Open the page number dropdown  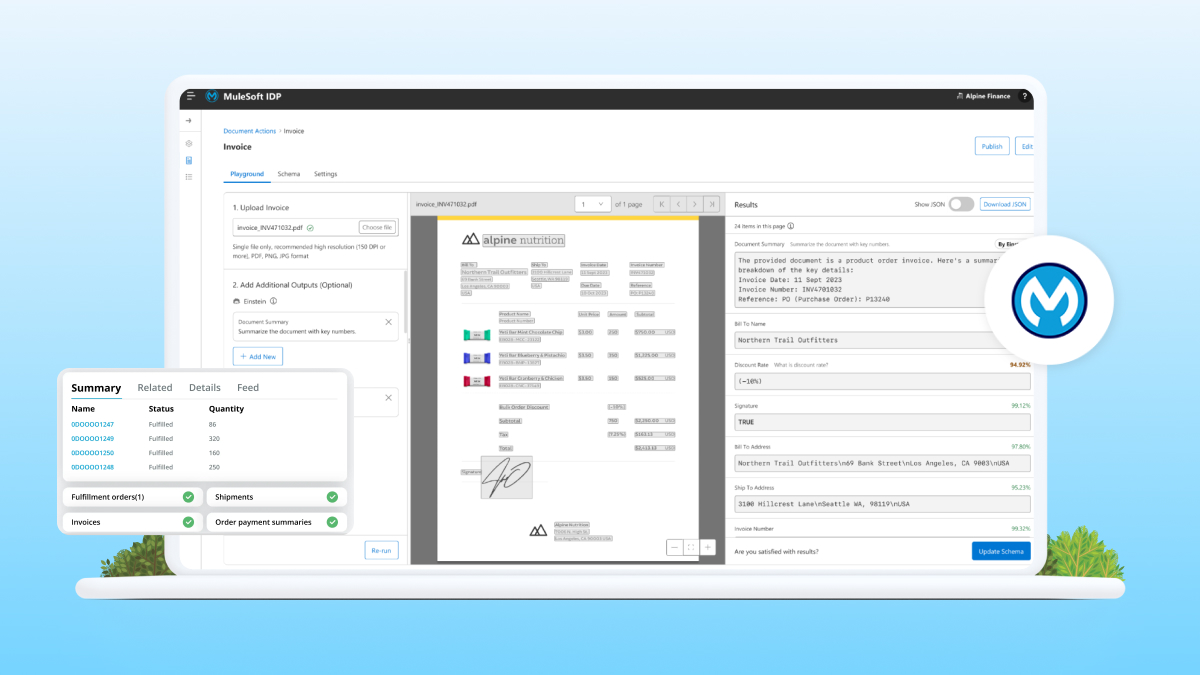click(x=593, y=204)
